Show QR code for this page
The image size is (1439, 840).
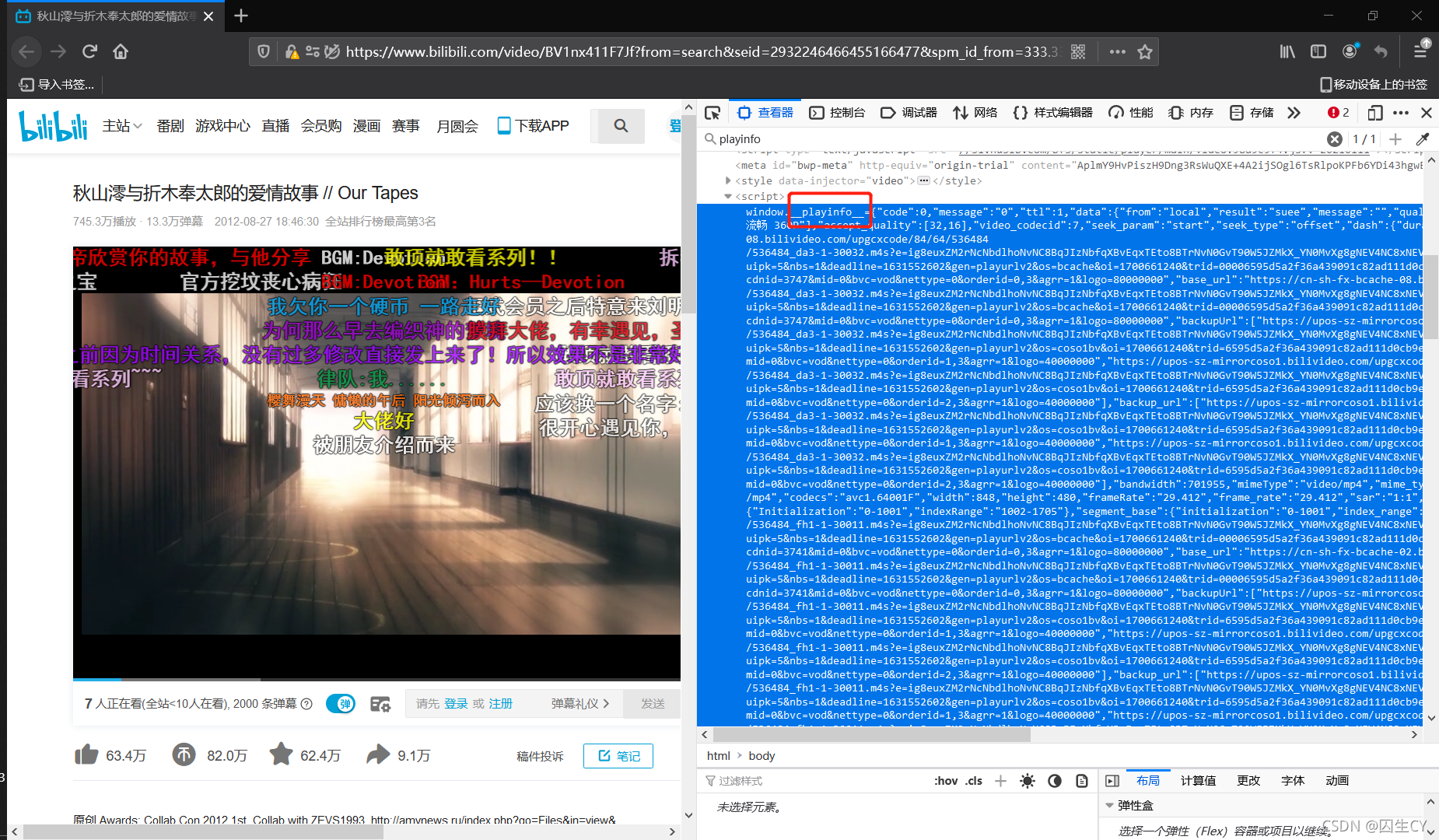tap(1078, 52)
